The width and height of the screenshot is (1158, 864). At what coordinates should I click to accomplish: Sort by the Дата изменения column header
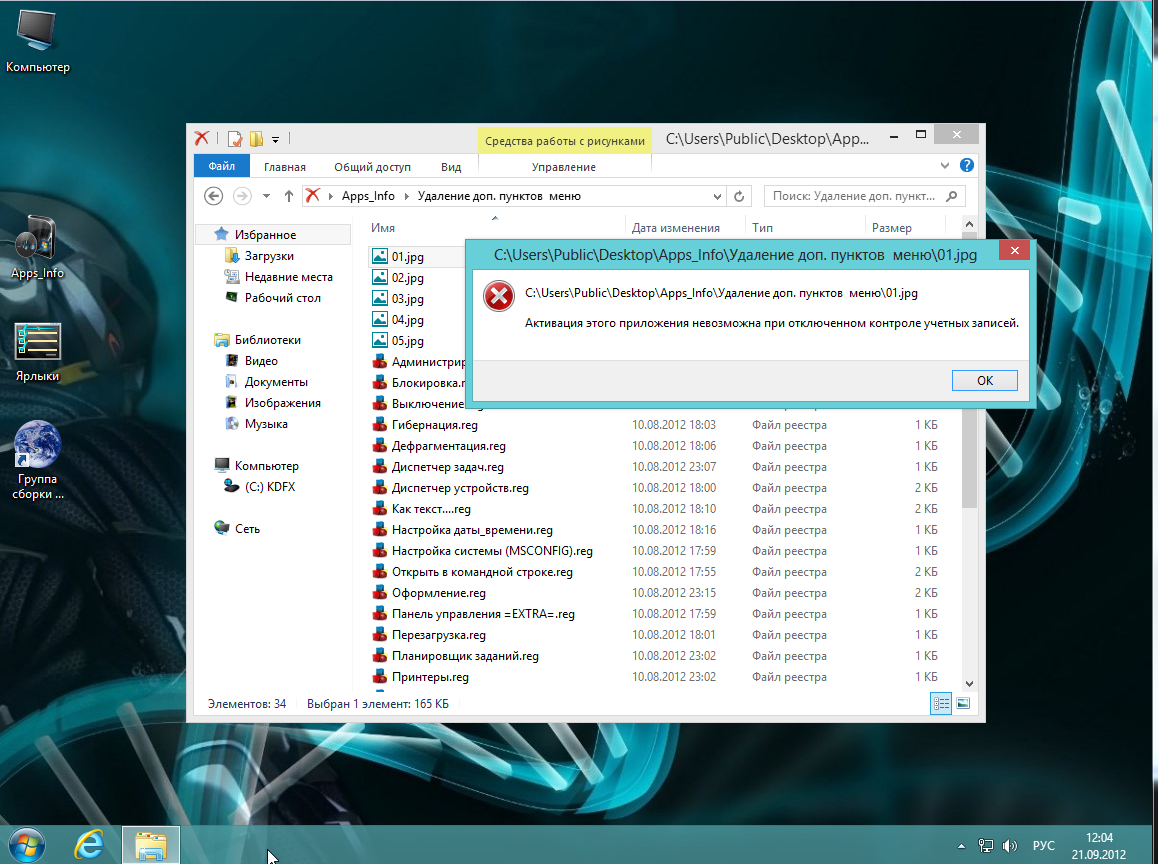coord(676,227)
